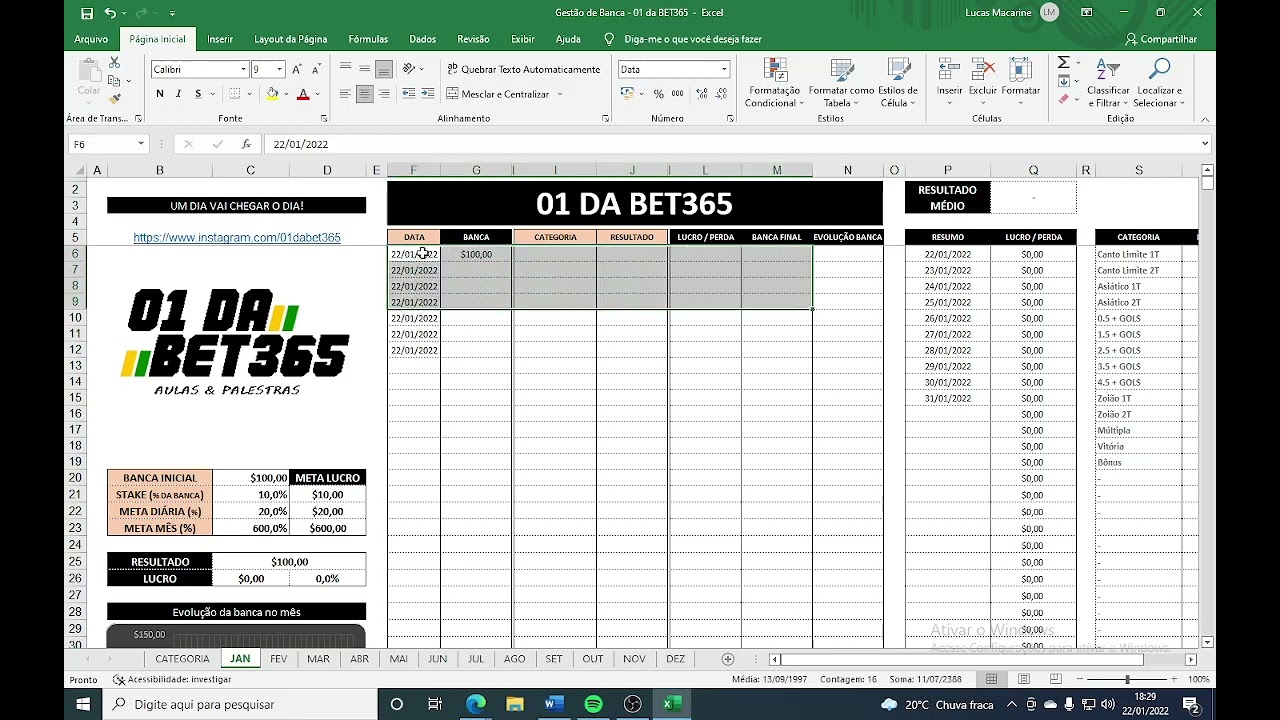Open the font size dropdown
Screen dimensions: 1280x720
279,69
